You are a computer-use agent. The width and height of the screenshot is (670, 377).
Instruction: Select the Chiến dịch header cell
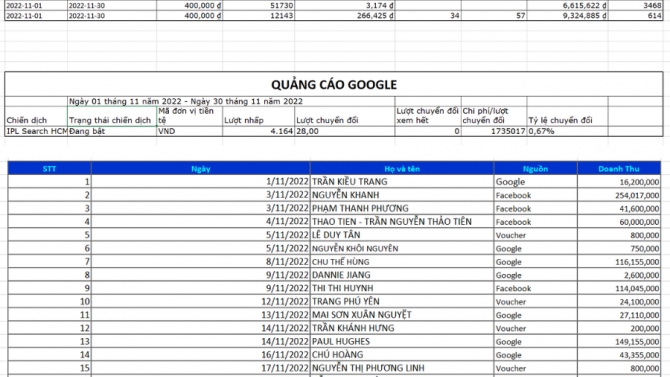point(36,116)
